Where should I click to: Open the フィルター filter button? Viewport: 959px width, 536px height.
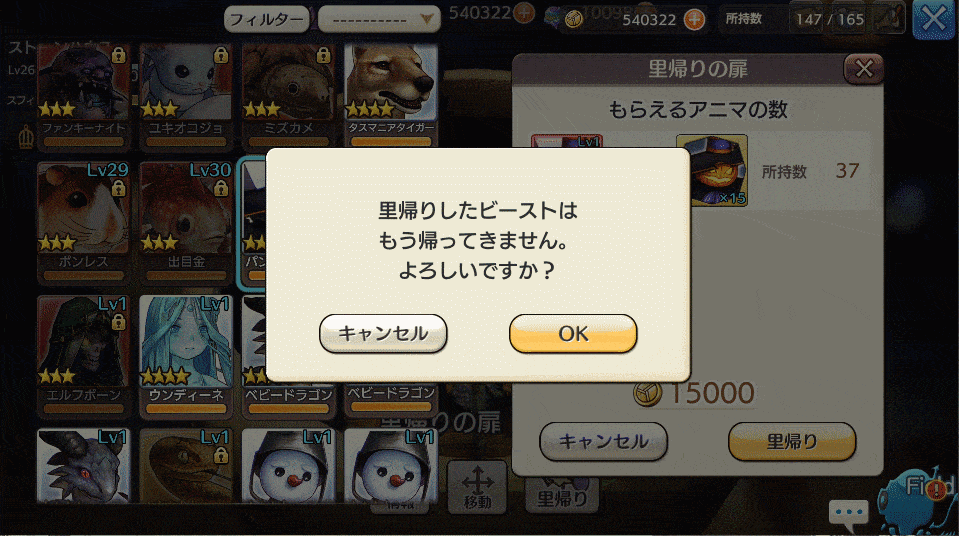coord(266,19)
